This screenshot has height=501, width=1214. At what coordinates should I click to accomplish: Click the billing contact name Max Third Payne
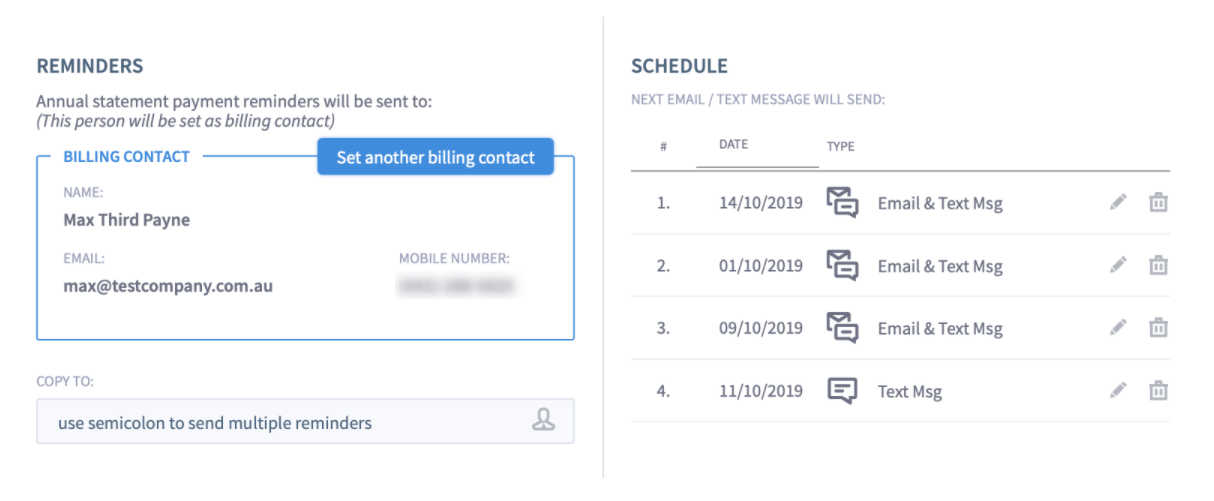126,220
